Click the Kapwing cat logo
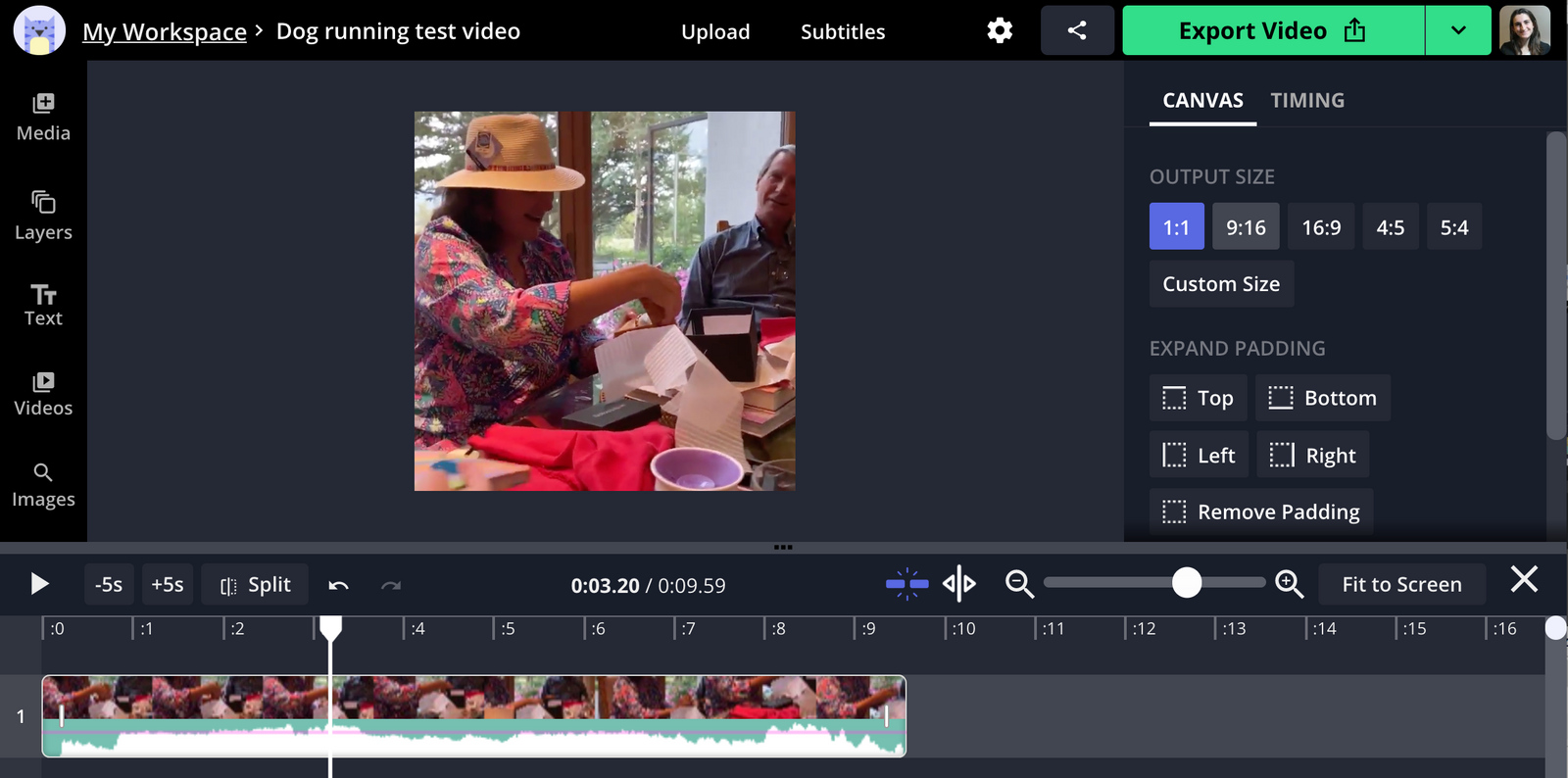The width and height of the screenshot is (1568, 778). coord(39,30)
